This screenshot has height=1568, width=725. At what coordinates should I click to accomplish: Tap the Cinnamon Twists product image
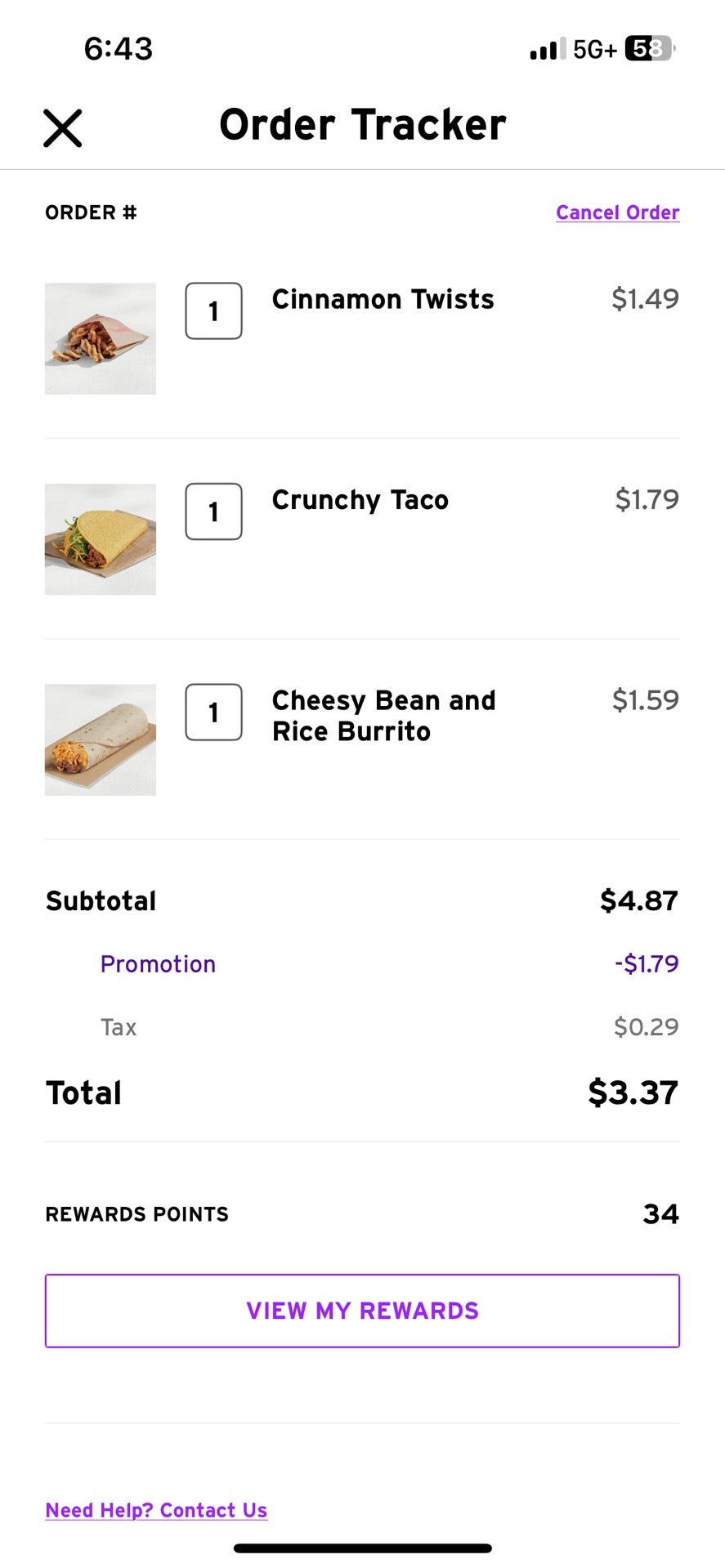coord(101,339)
